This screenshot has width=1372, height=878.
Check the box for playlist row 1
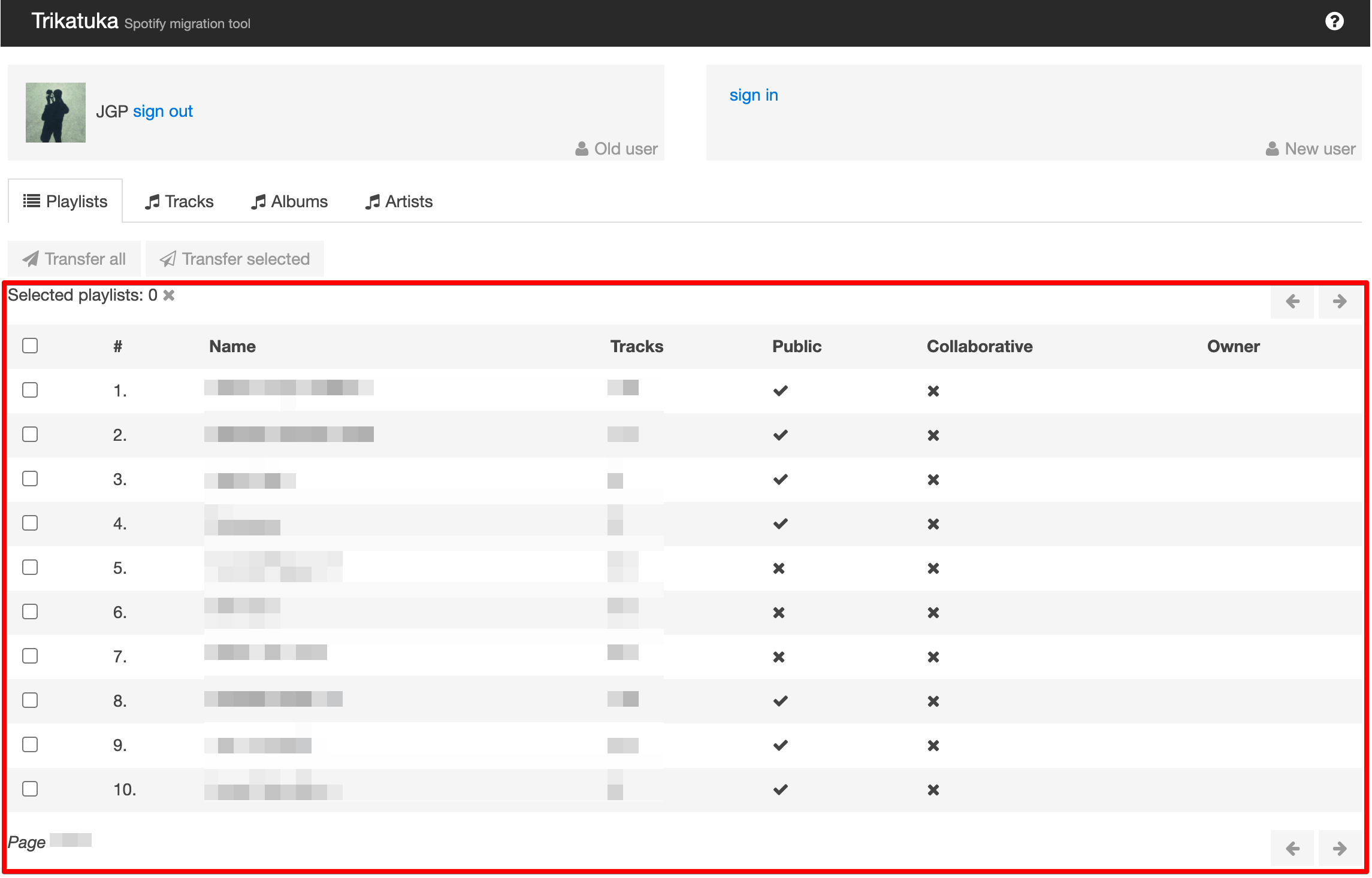click(30, 390)
